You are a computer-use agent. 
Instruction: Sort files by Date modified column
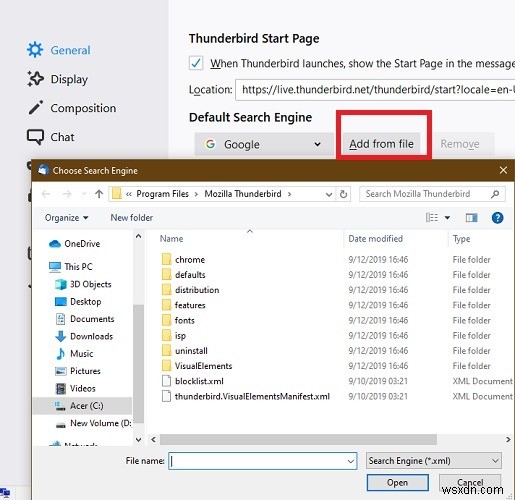point(375,239)
